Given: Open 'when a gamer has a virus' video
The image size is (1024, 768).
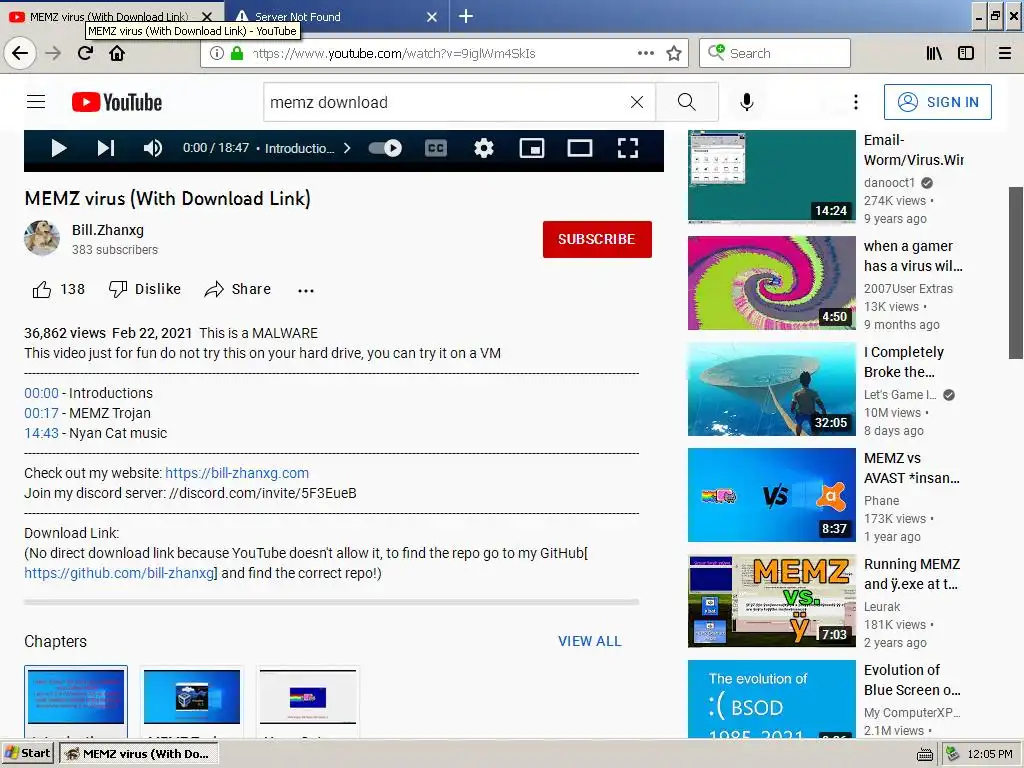Looking at the screenshot, I should coord(772,283).
